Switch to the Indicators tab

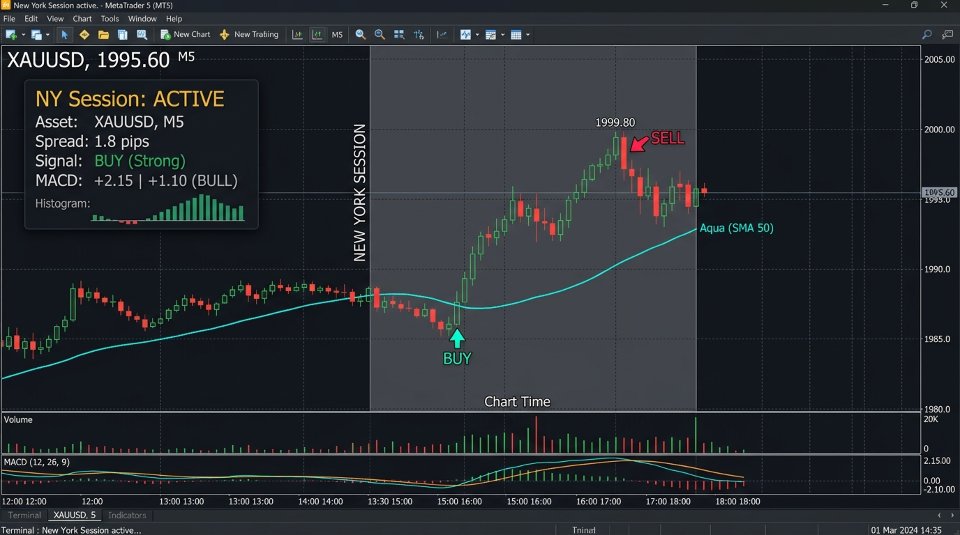point(127,515)
